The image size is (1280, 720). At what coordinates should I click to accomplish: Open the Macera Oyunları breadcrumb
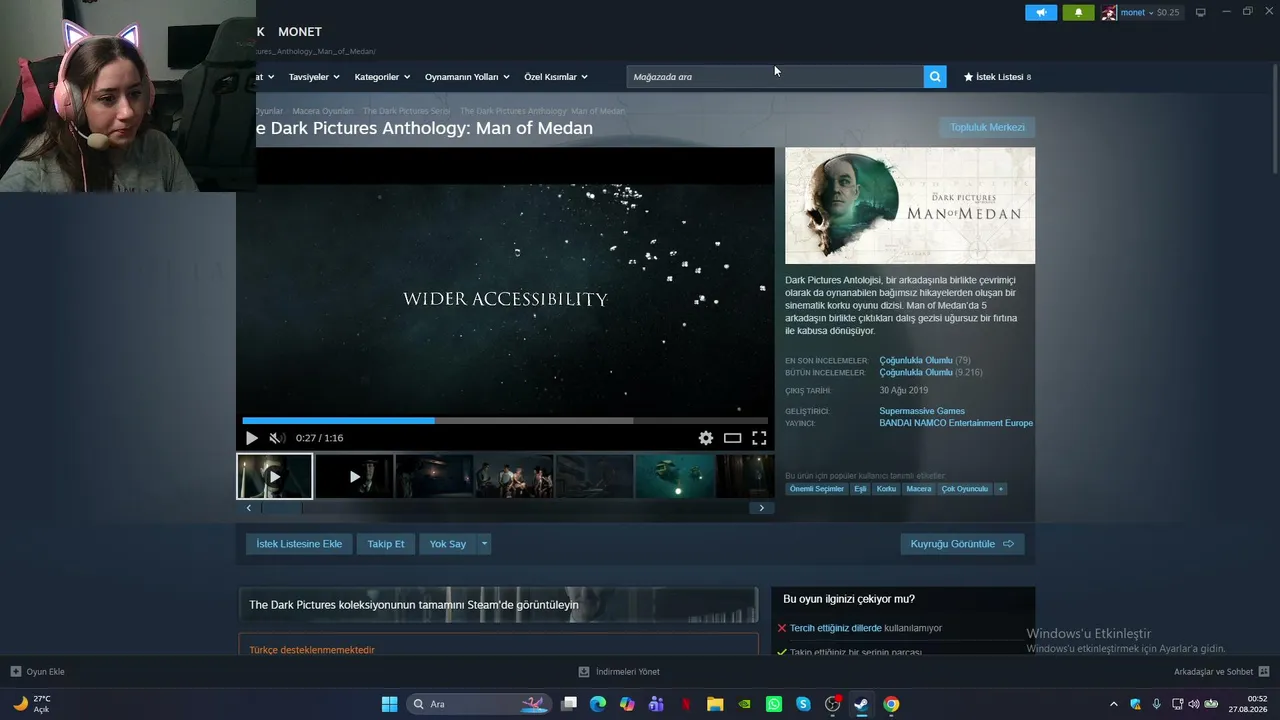click(323, 111)
